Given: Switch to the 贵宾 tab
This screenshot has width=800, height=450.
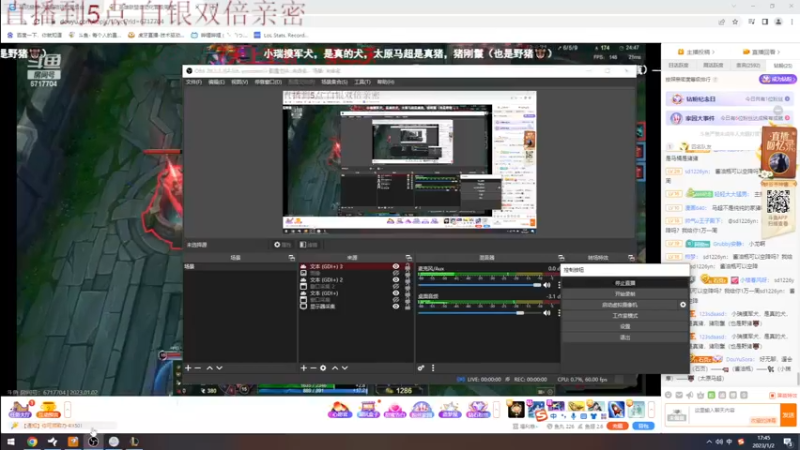Looking at the screenshot, I should (748, 65).
